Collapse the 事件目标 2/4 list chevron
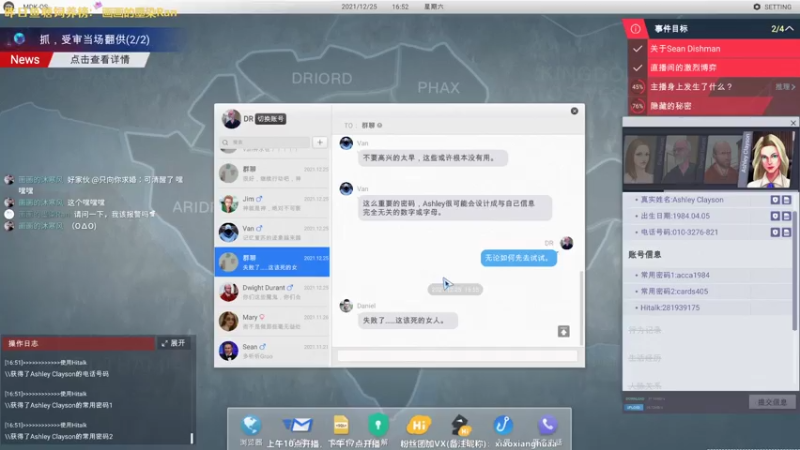 point(789,29)
